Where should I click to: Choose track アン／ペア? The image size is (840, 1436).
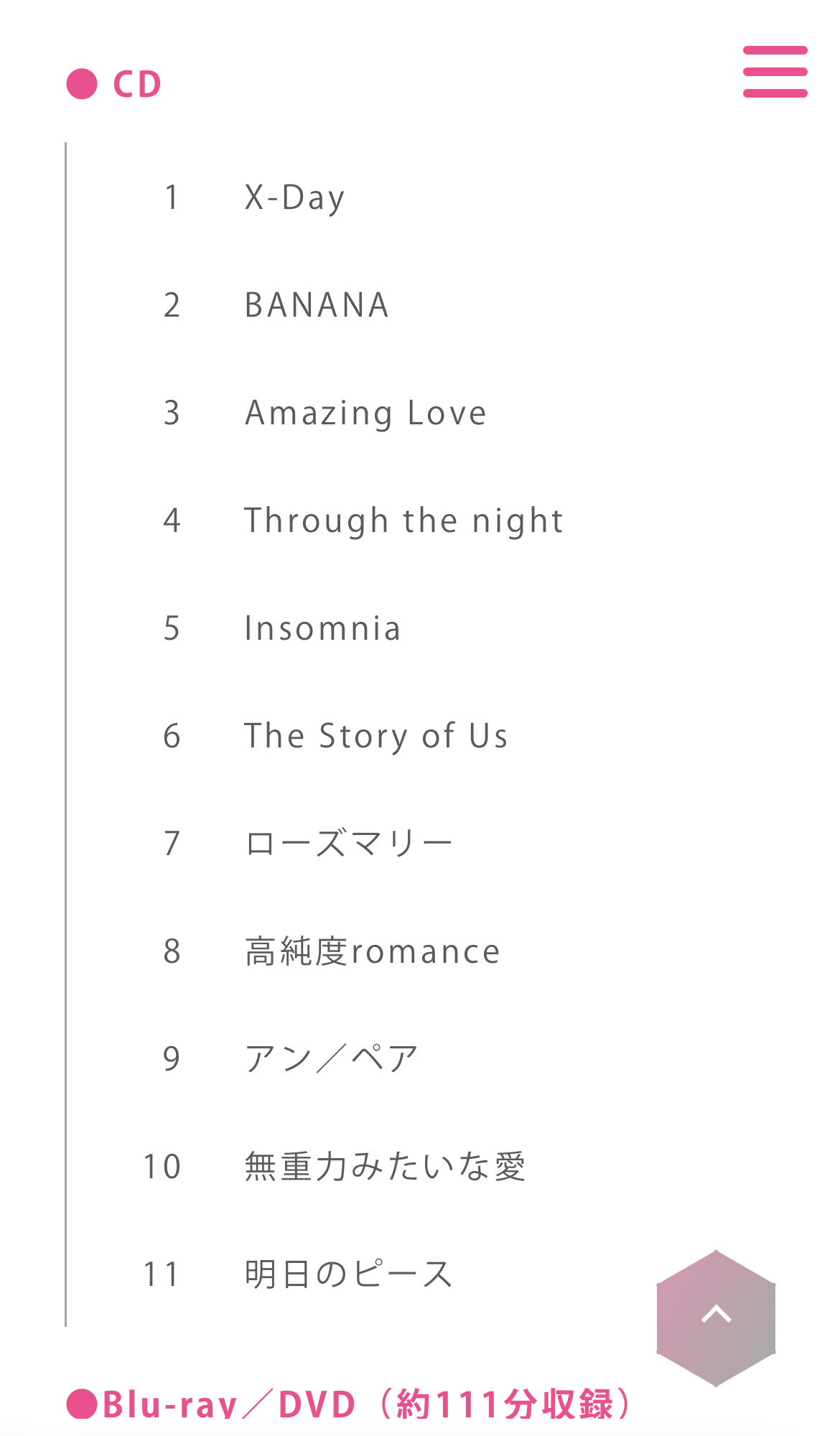(x=331, y=1059)
